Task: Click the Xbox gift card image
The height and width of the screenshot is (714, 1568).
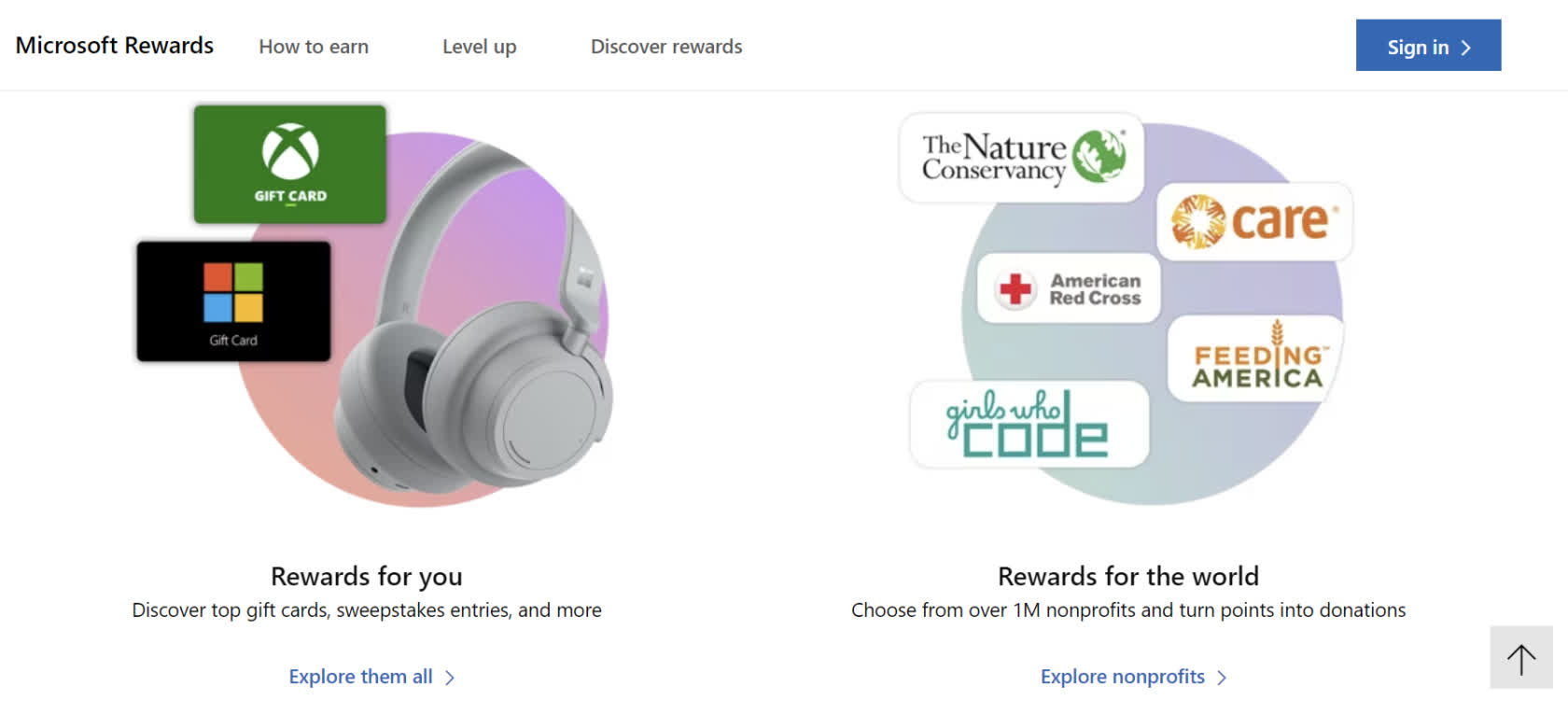Action: click(x=289, y=164)
